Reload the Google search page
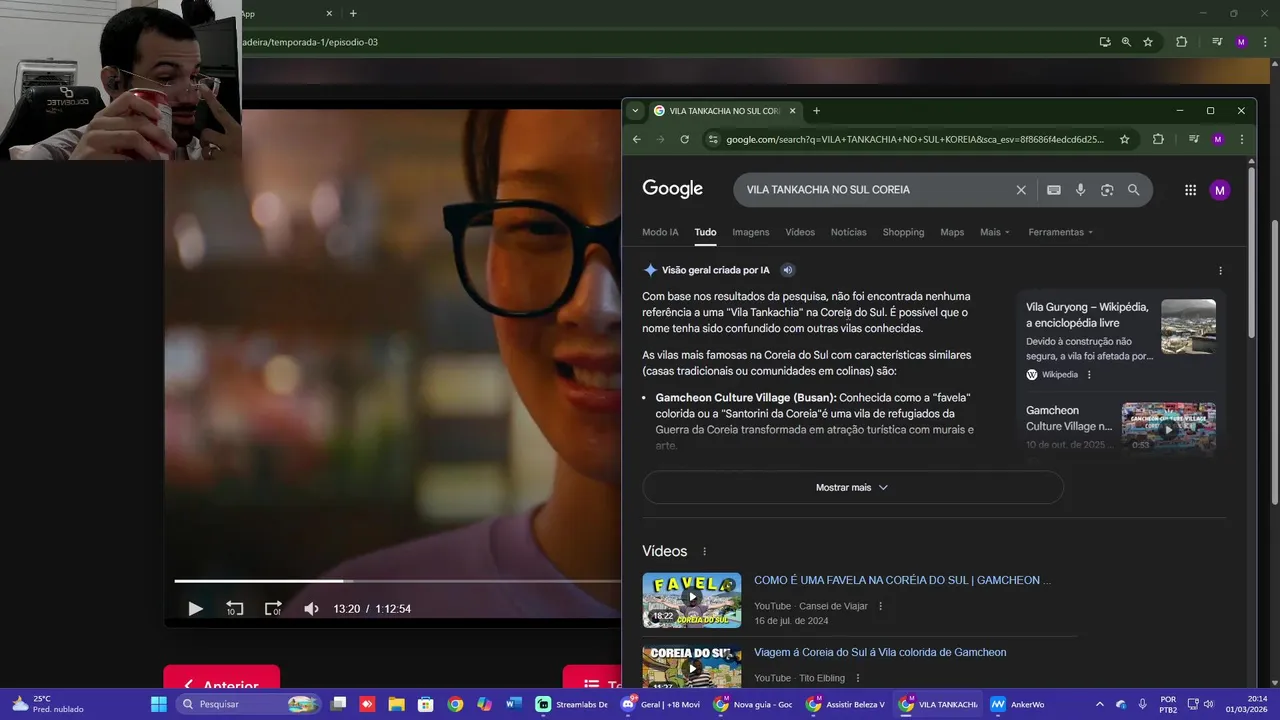Image resolution: width=1280 pixels, height=720 pixels. click(x=684, y=139)
